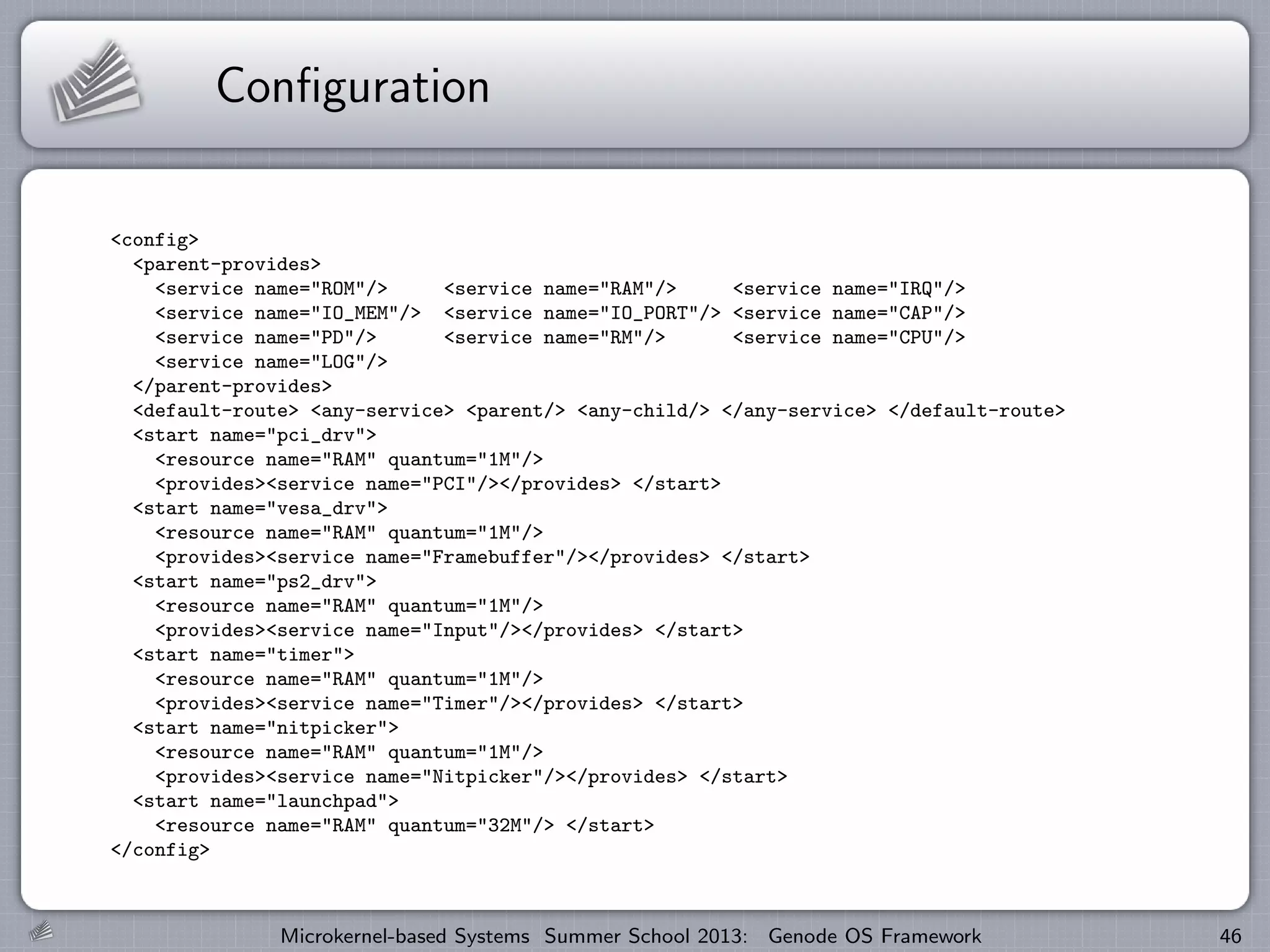Click the start name="pci_drv" line

[x=254, y=435]
